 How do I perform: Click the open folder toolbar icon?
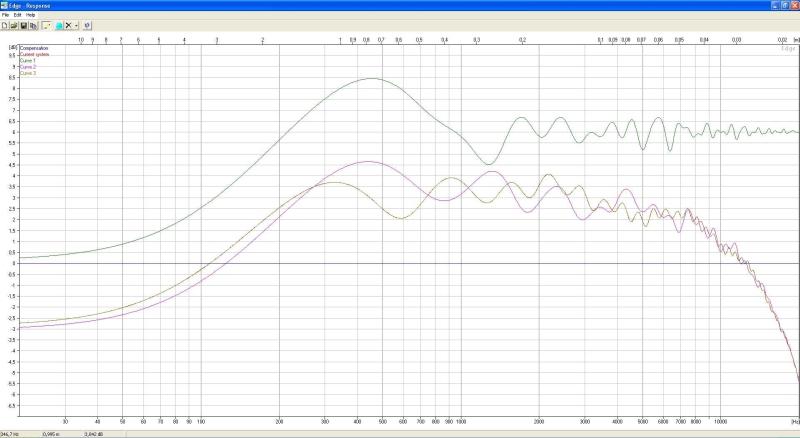coord(14,25)
